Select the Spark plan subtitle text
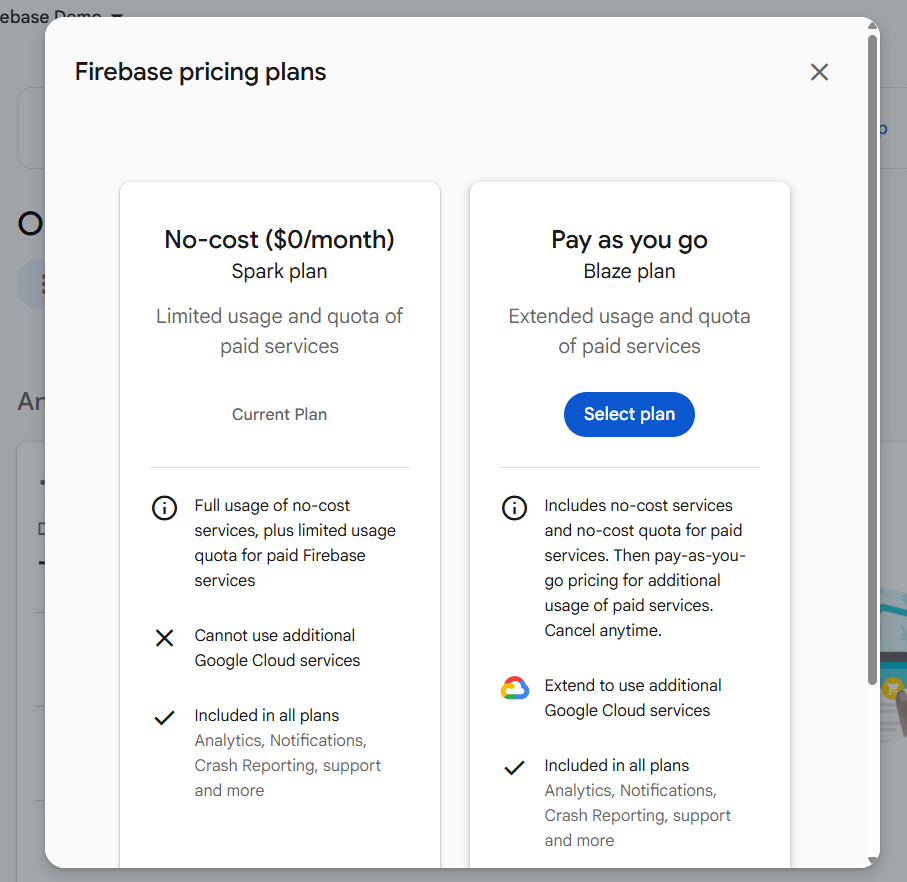This screenshot has width=907, height=882. [x=279, y=271]
